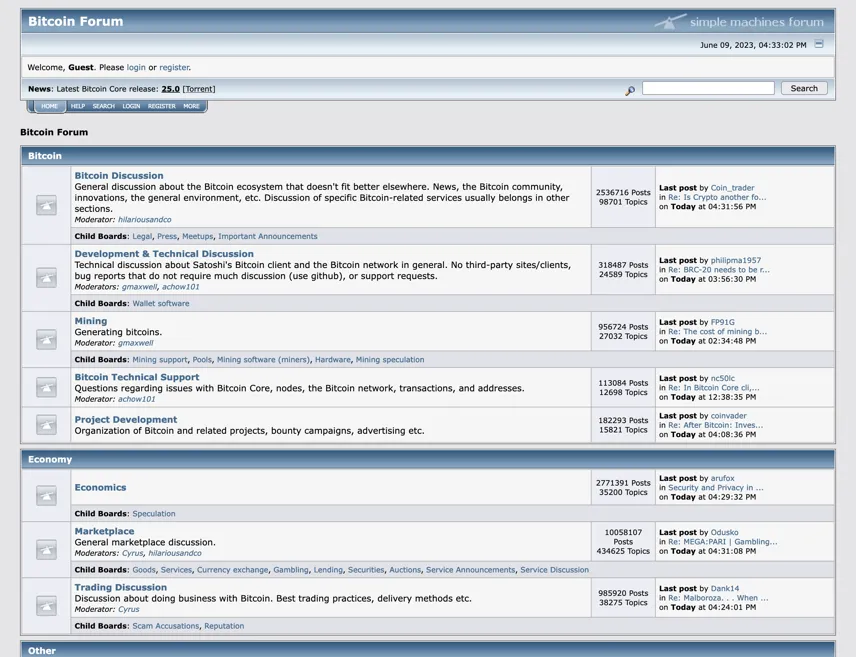The width and height of the screenshot is (856, 657).
Task: Focus the search text field
Action: pyautogui.click(x=708, y=88)
